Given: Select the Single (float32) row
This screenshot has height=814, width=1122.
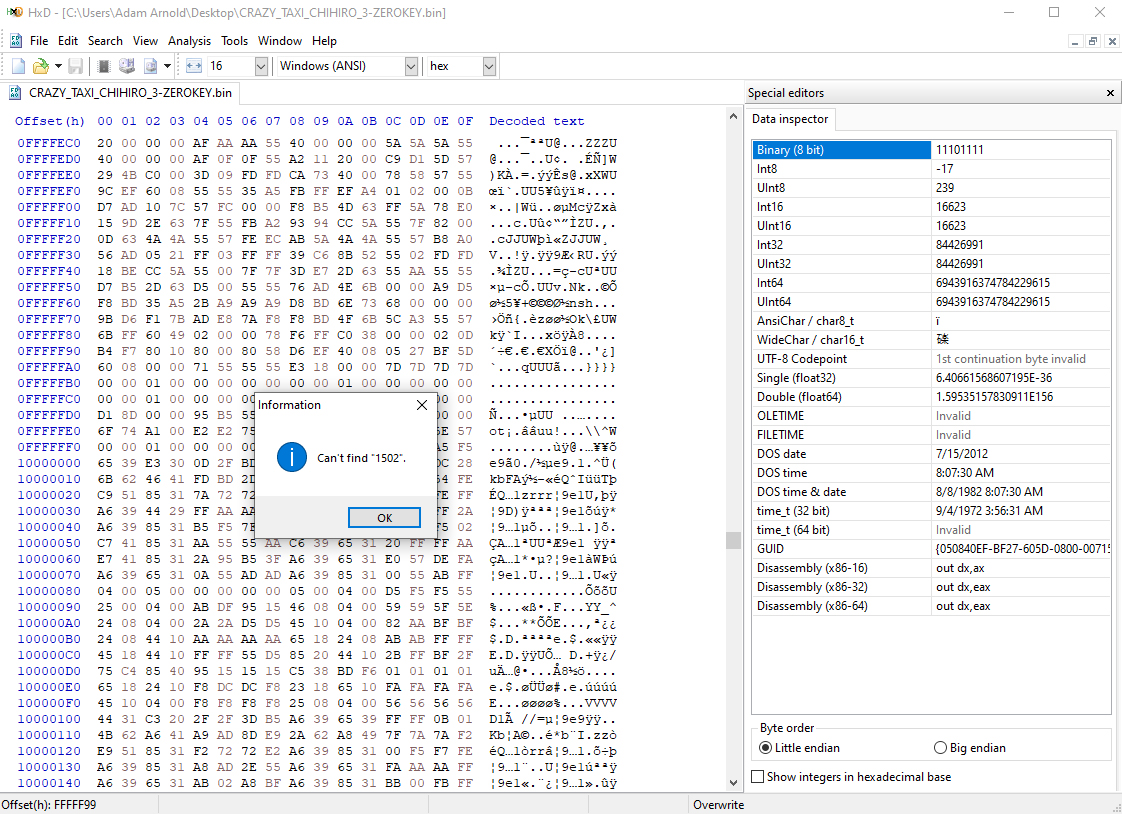Looking at the screenshot, I should coord(932,378).
